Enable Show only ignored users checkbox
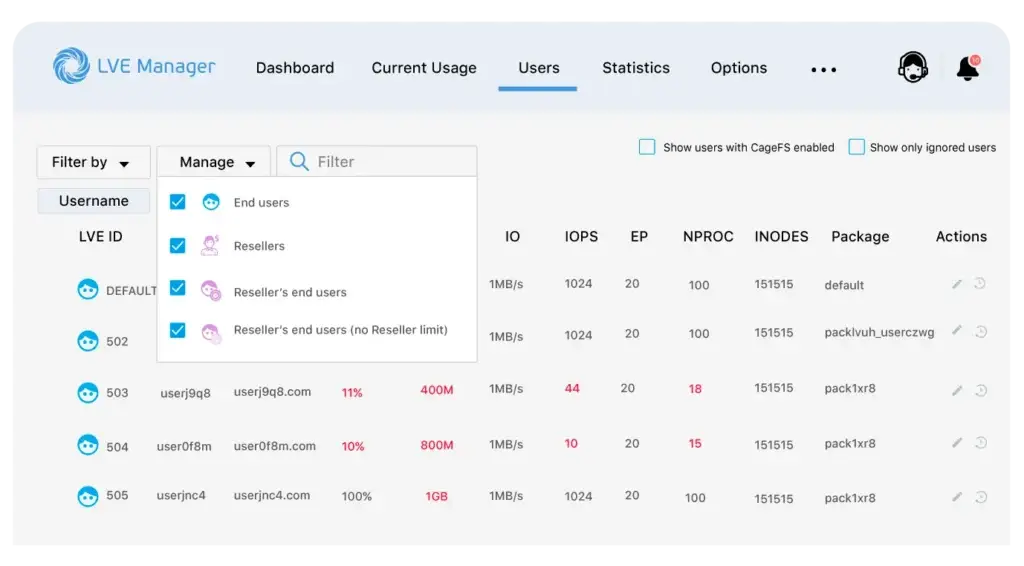1024x566 pixels. 856,147
